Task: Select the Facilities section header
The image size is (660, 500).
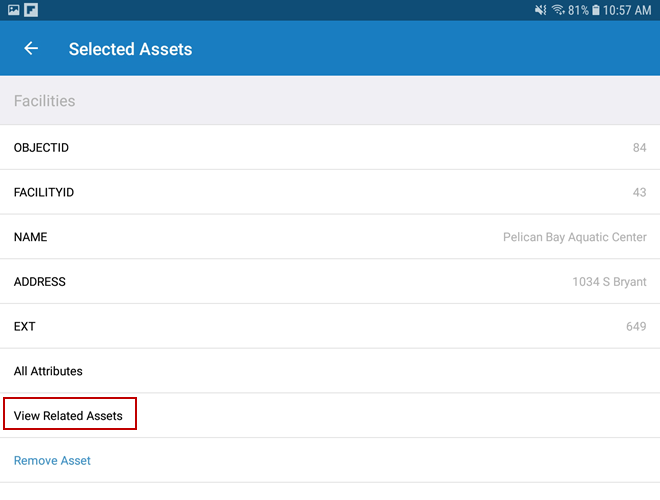Action: tap(45, 101)
